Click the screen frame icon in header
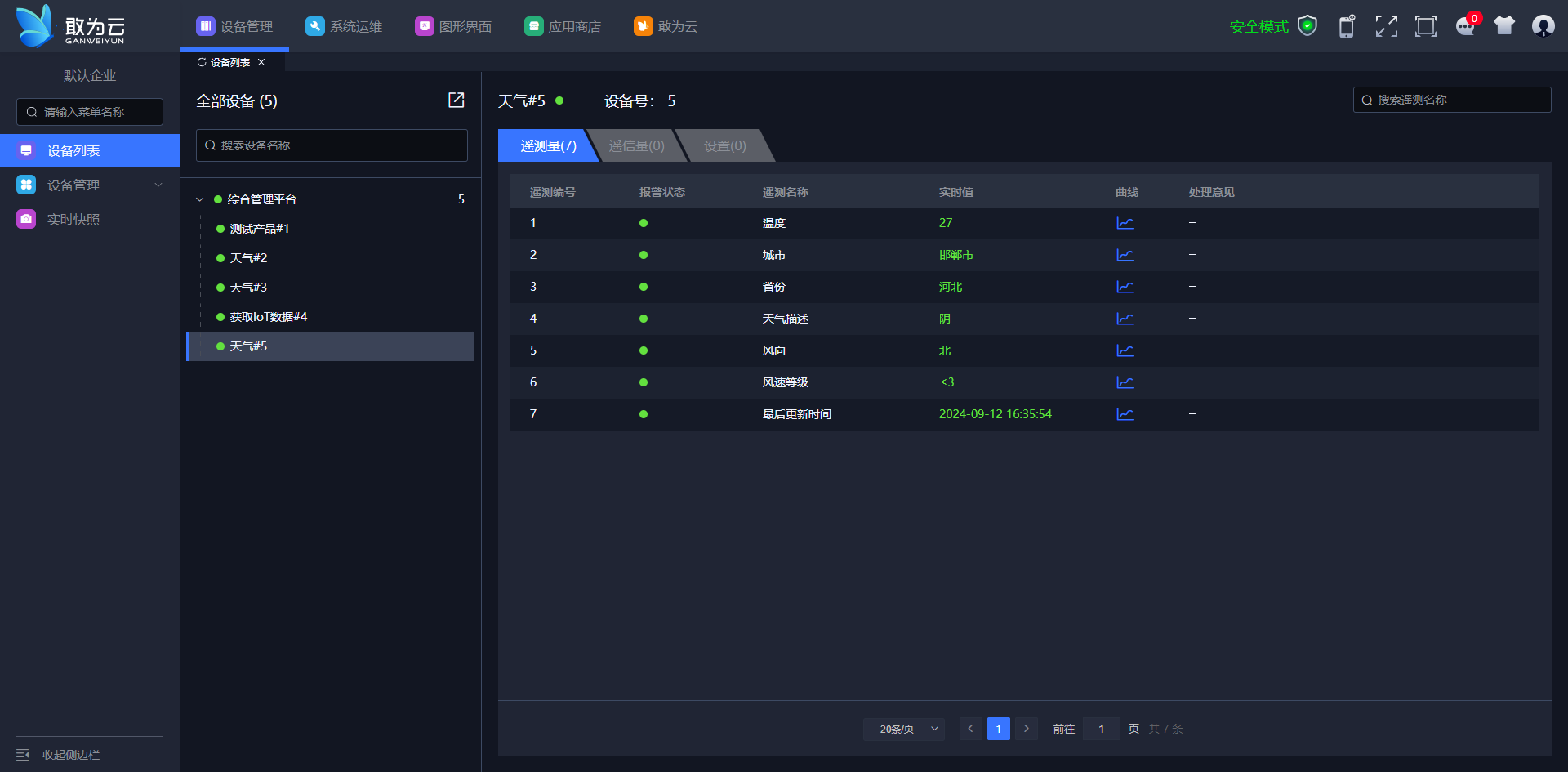This screenshot has height=772, width=1568. coord(1426,26)
